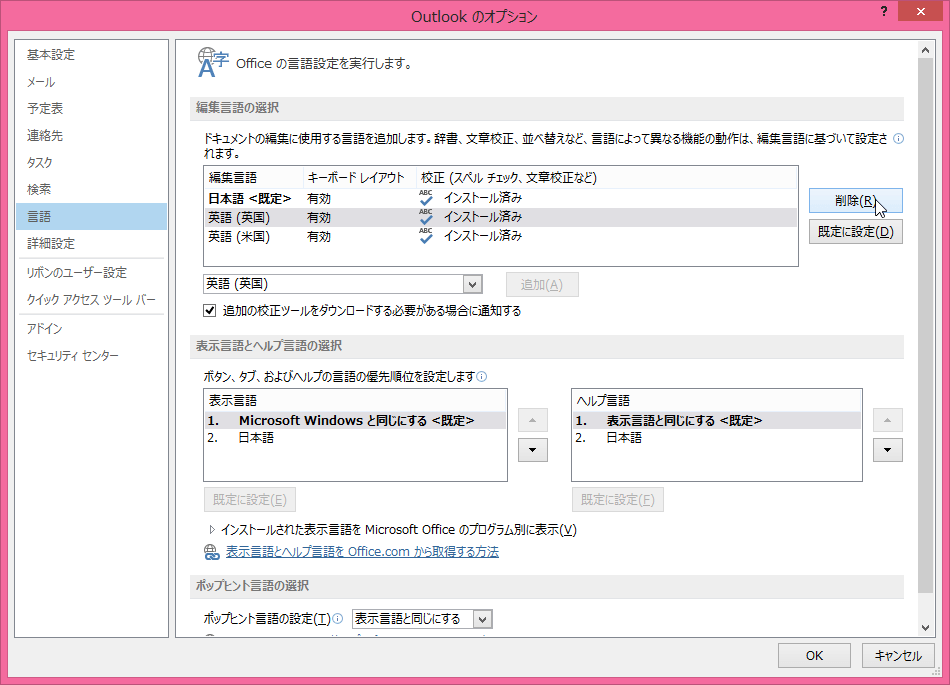Click proofing check icon in 英語 (英国) row
This screenshot has width=950, height=685.
[426, 217]
